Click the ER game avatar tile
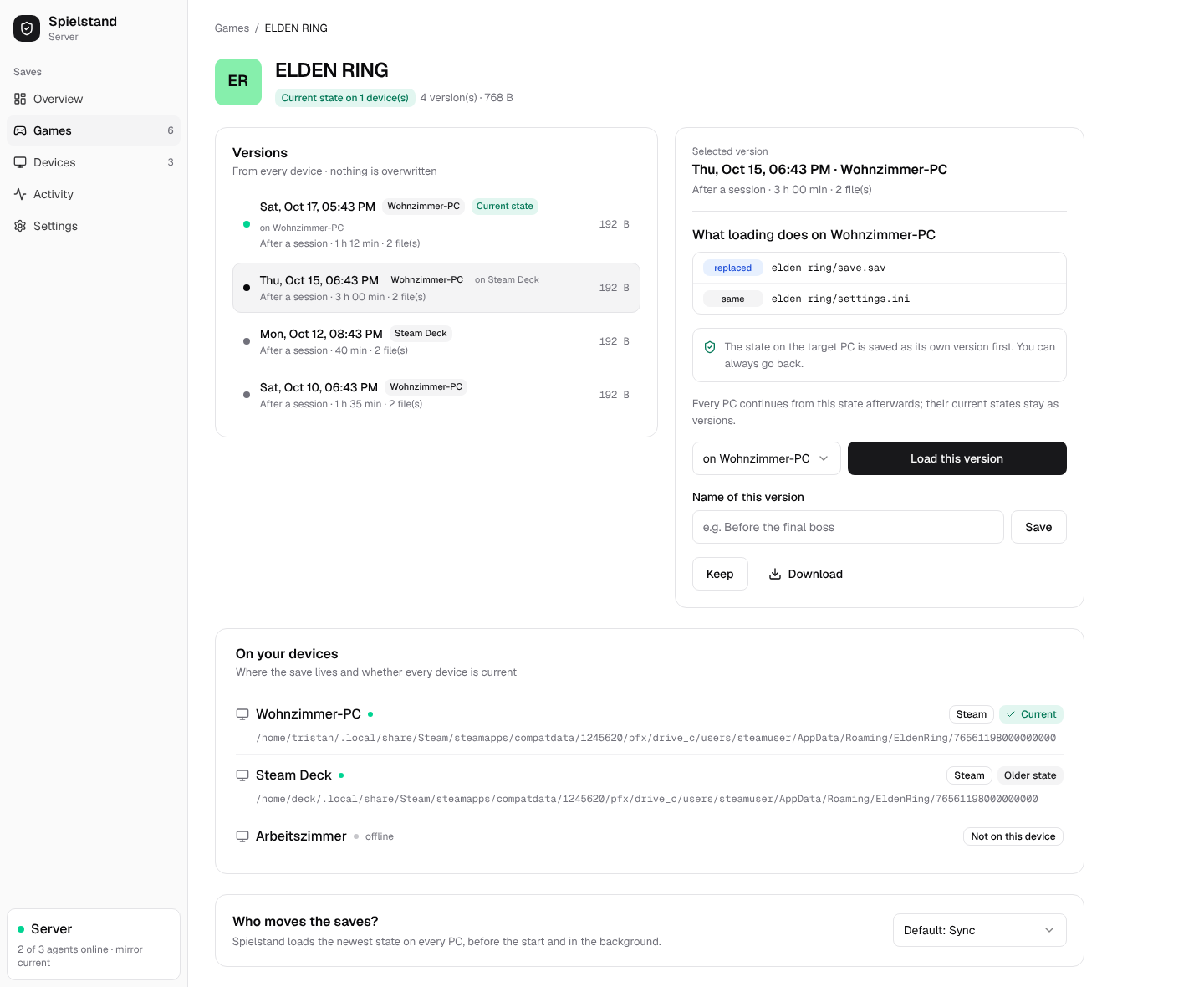1204x987 pixels. (238, 82)
